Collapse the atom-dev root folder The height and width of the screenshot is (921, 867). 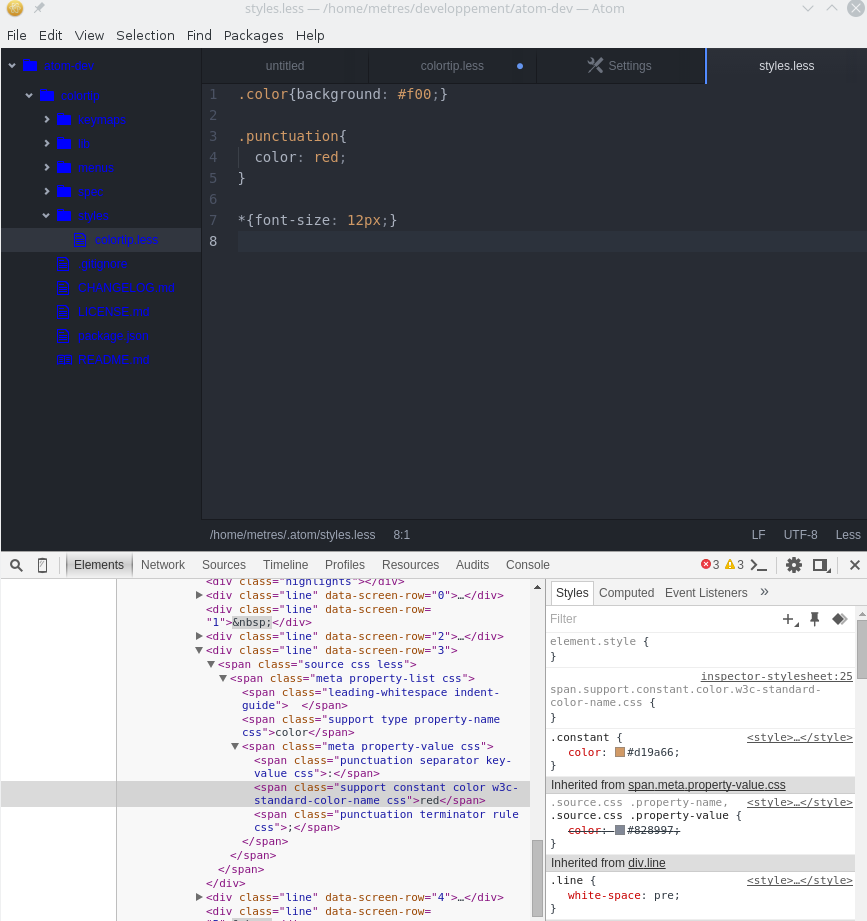pos(12,65)
